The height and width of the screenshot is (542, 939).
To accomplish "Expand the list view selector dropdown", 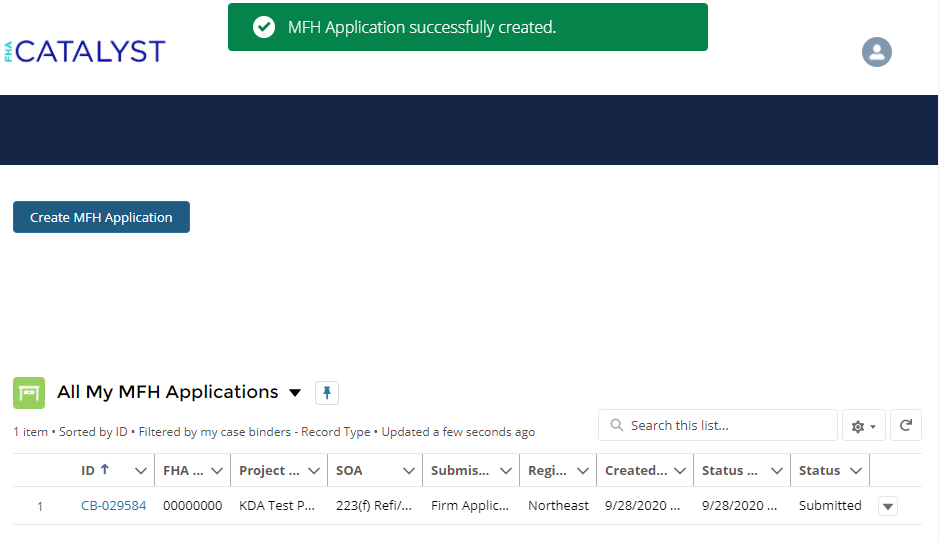I will pyautogui.click(x=294, y=393).
